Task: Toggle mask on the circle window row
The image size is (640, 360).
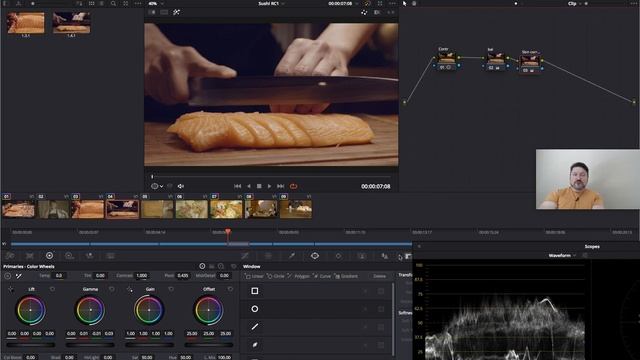Action: click(x=381, y=309)
